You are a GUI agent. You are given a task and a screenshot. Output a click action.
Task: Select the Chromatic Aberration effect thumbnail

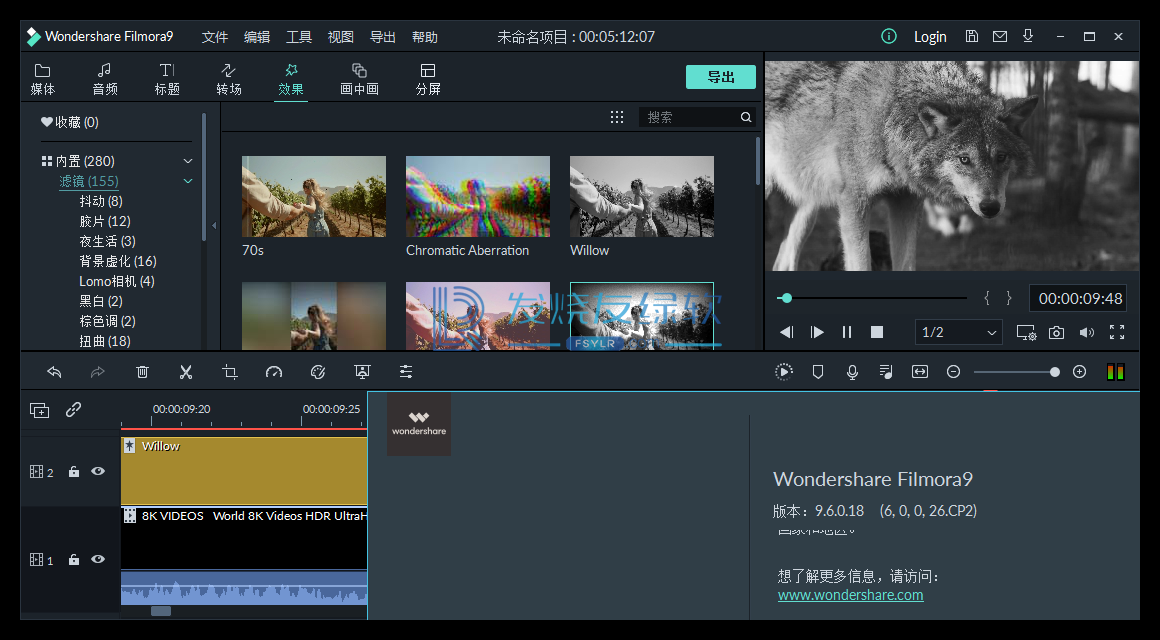pyautogui.click(x=478, y=196)
